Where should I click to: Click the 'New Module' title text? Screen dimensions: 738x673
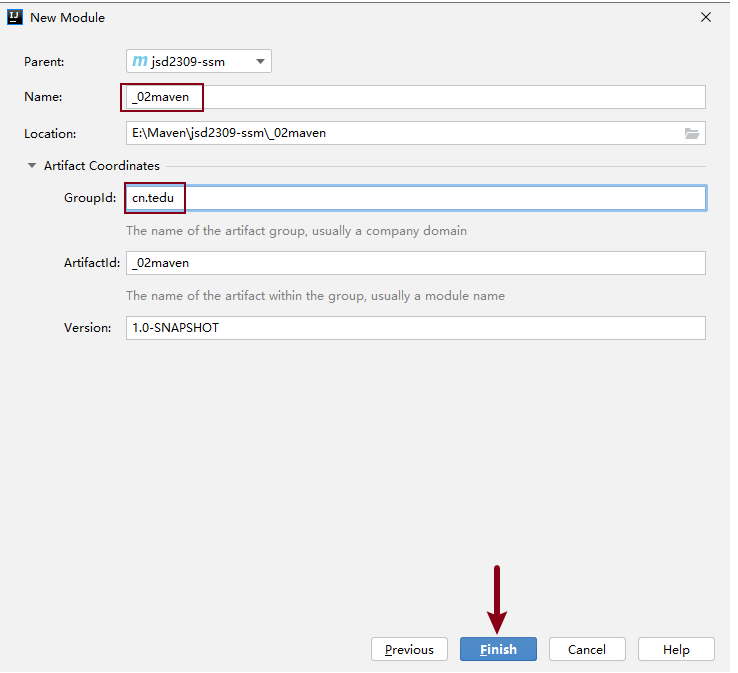pyautogui.click(x=67, y=17)
